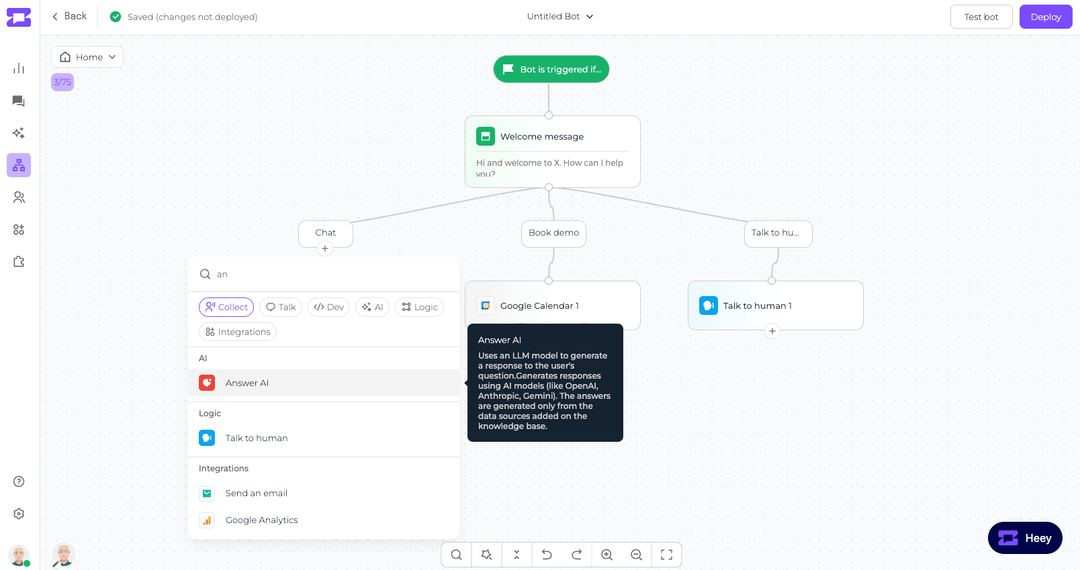Fit the flow to full screen

tap(667, 555)
